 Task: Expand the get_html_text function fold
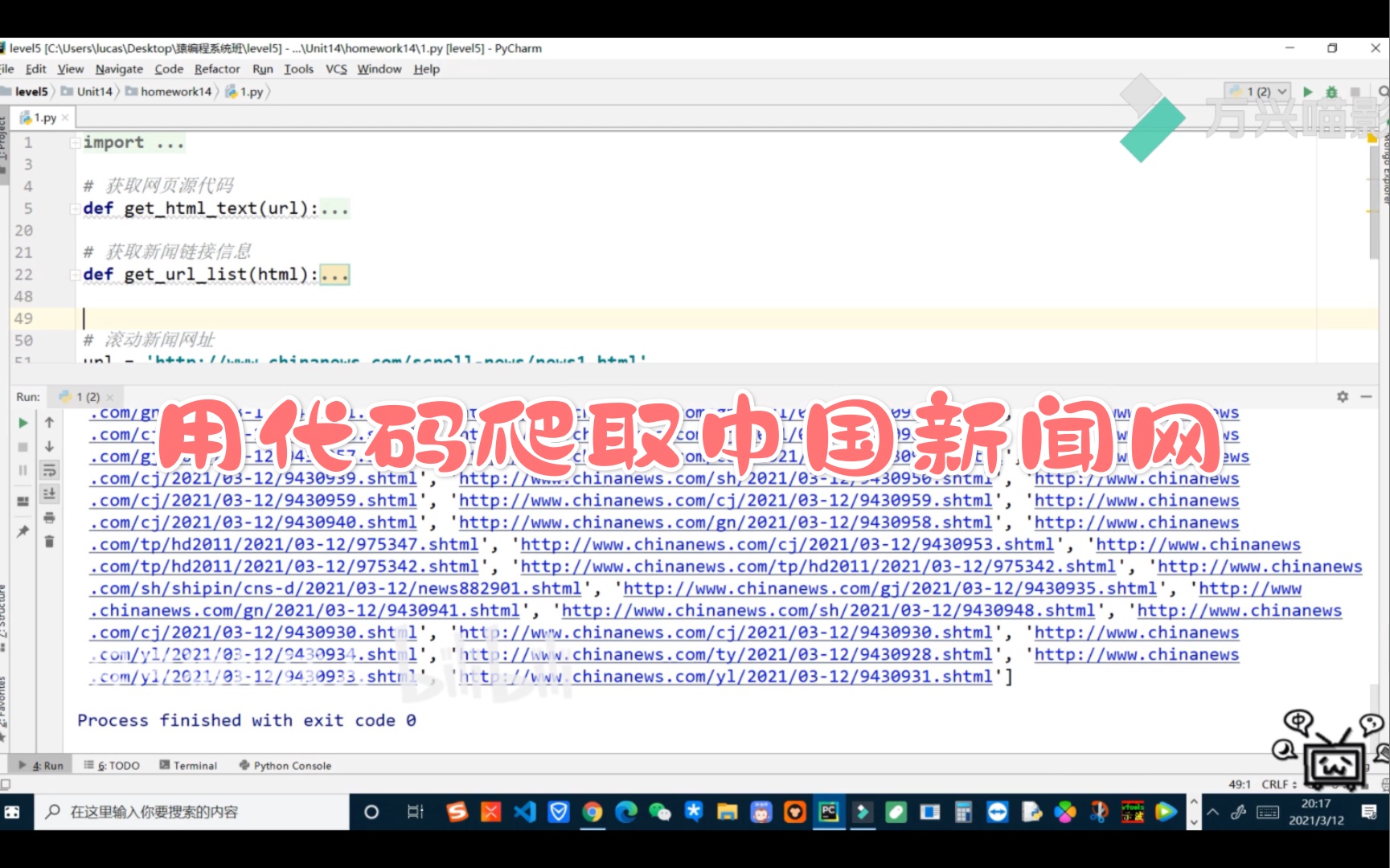(75, 208)
